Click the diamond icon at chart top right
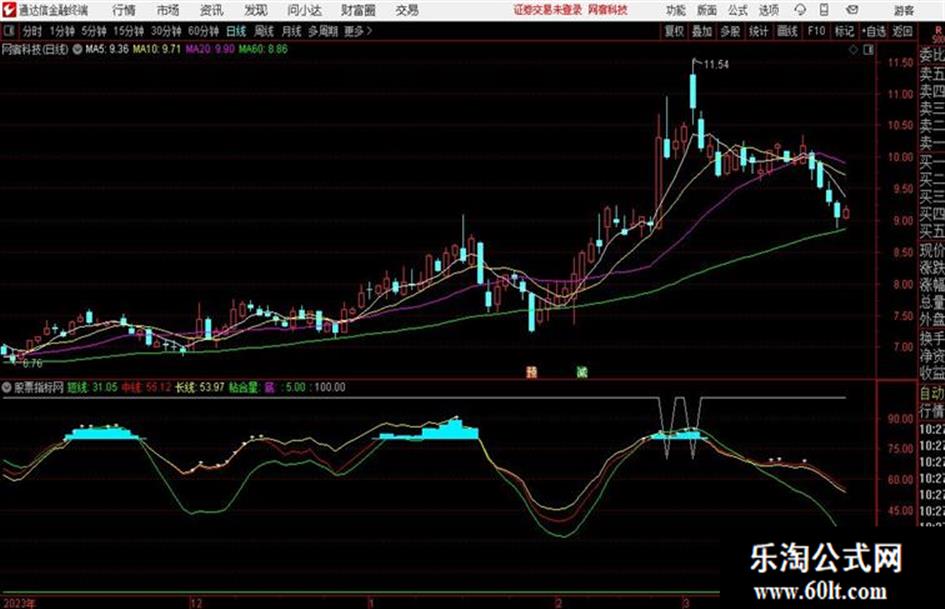945x609 pixels. click(x=853, y=50)
